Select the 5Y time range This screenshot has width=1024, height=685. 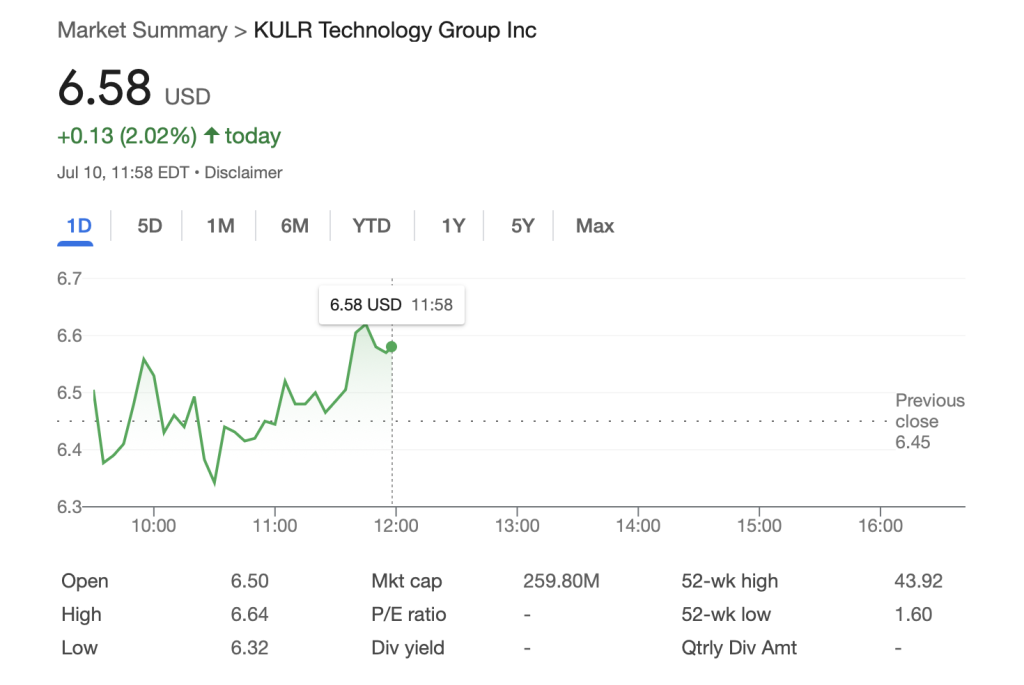522,226
